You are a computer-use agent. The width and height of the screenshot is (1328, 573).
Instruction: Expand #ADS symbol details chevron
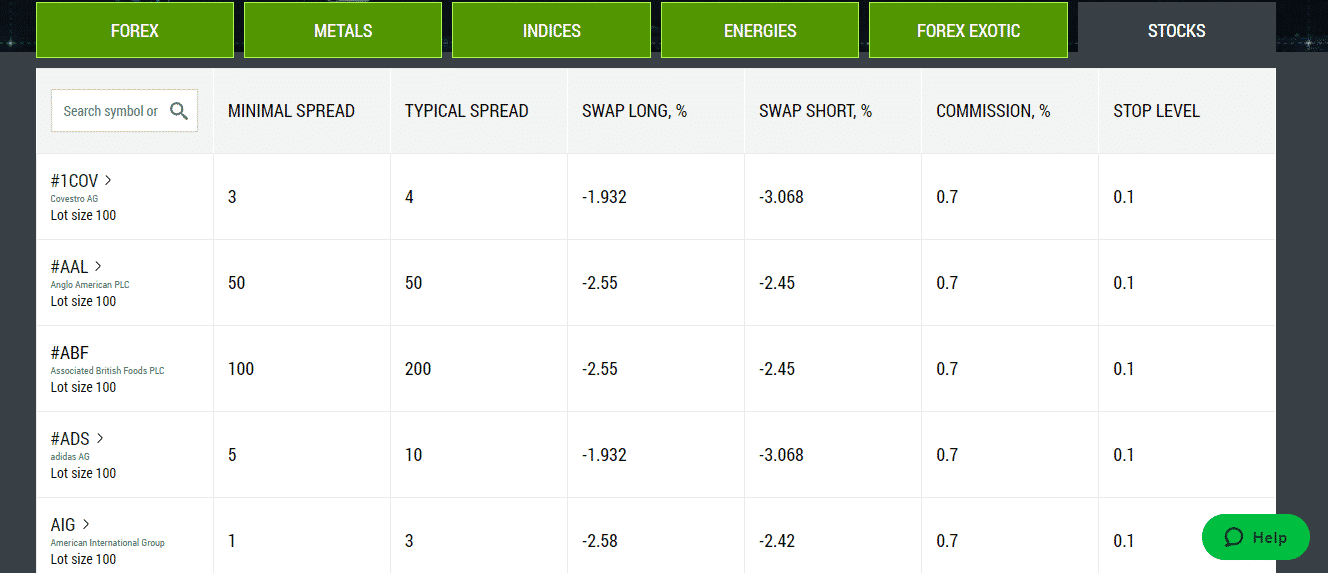(x=100, y=439)
